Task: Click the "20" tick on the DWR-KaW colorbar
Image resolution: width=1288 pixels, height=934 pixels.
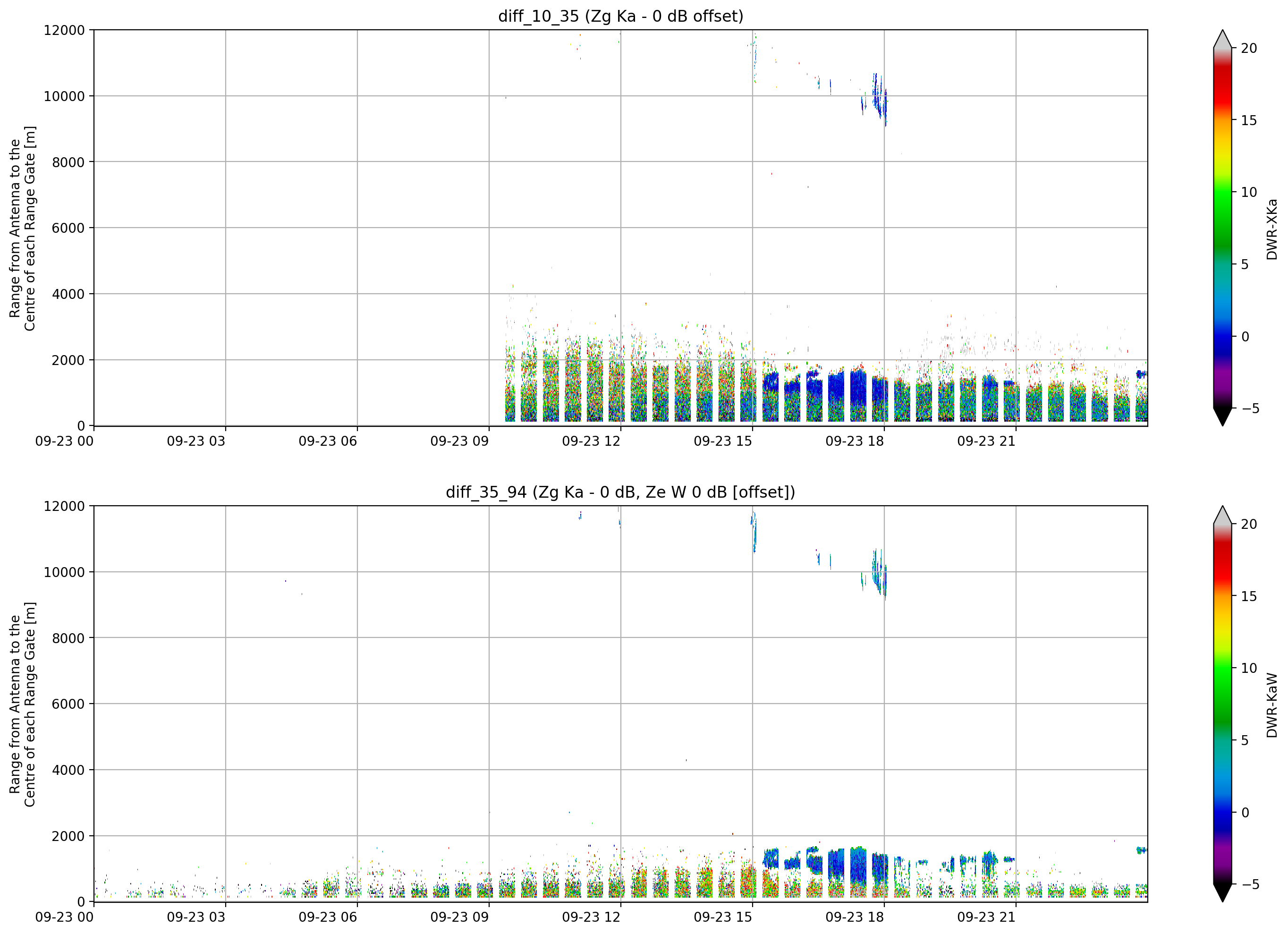Action: click(x=1249, y=525)
